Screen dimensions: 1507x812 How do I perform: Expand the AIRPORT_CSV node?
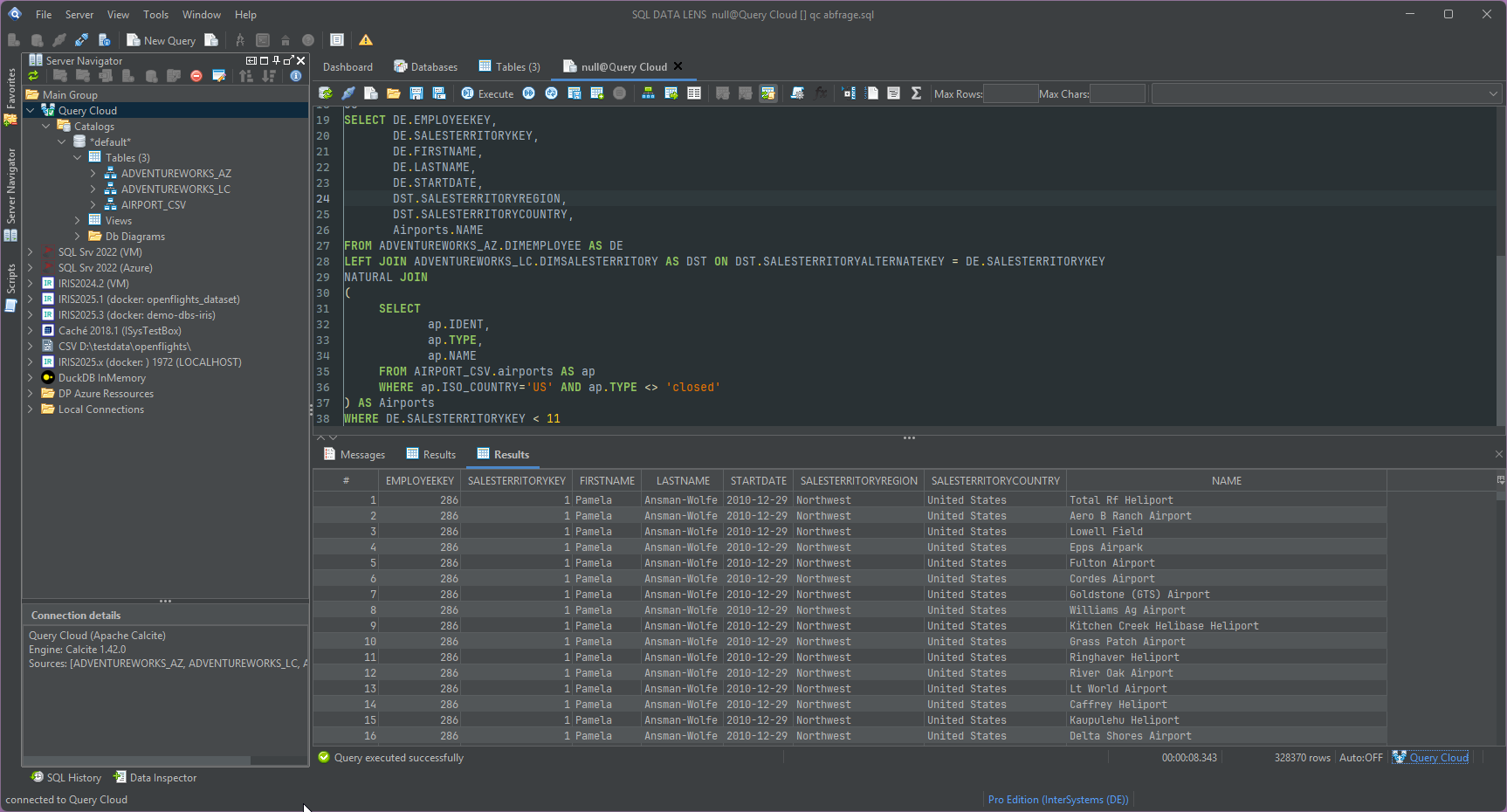pos(93,205)
